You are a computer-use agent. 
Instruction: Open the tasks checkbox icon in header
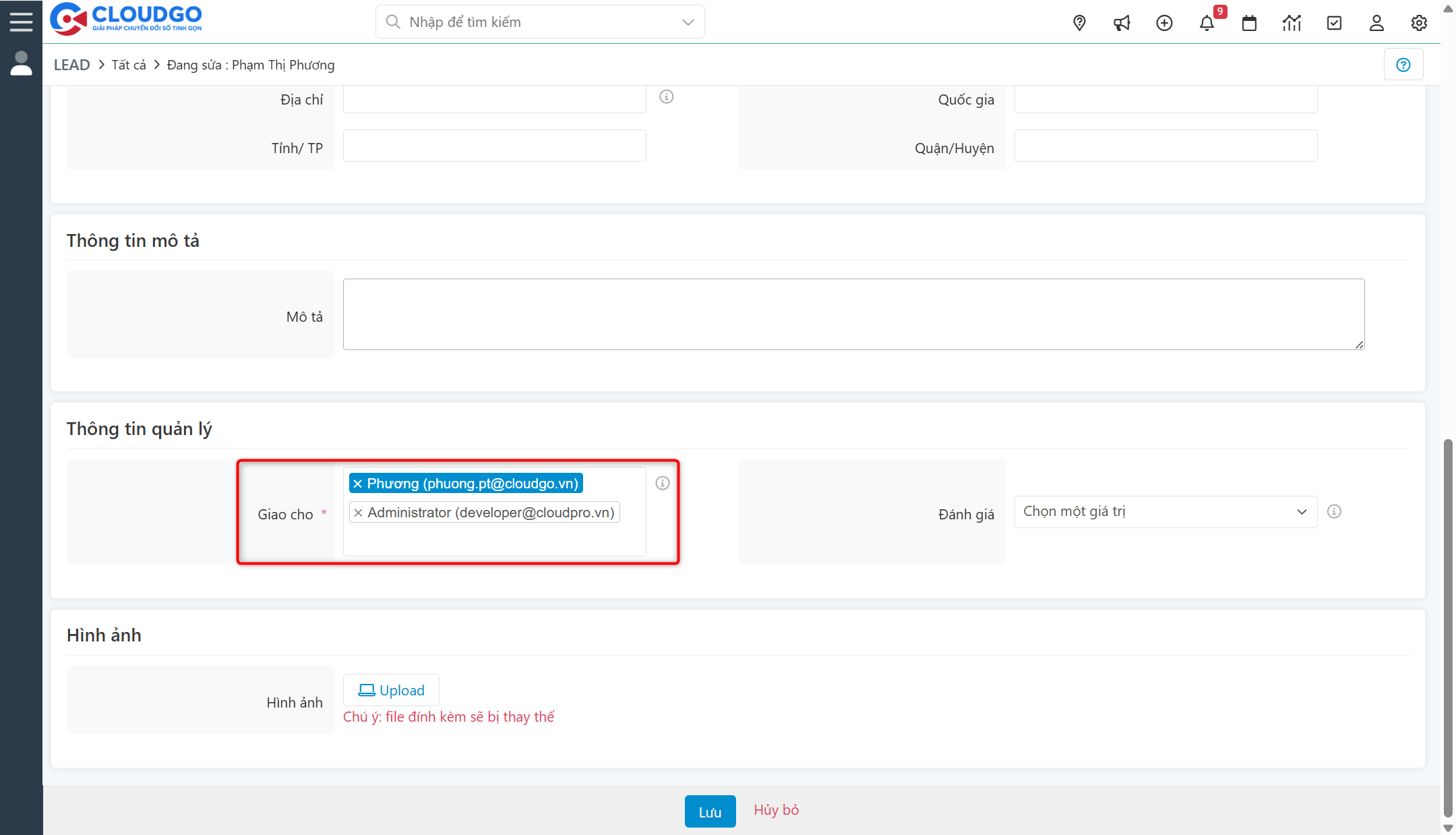(x=1334, y=23)
